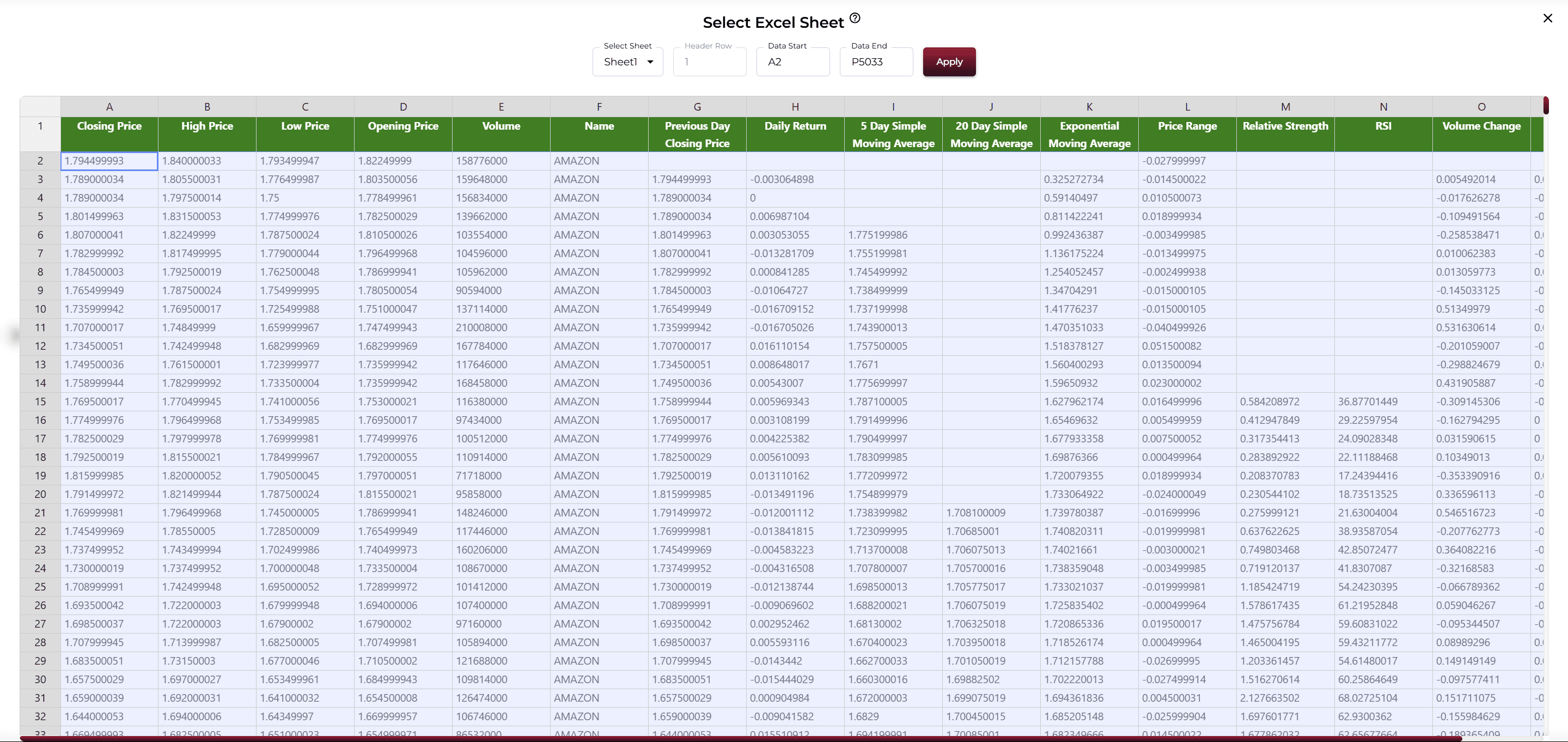Click cell with value -0.027999997

click(1187, 161)
